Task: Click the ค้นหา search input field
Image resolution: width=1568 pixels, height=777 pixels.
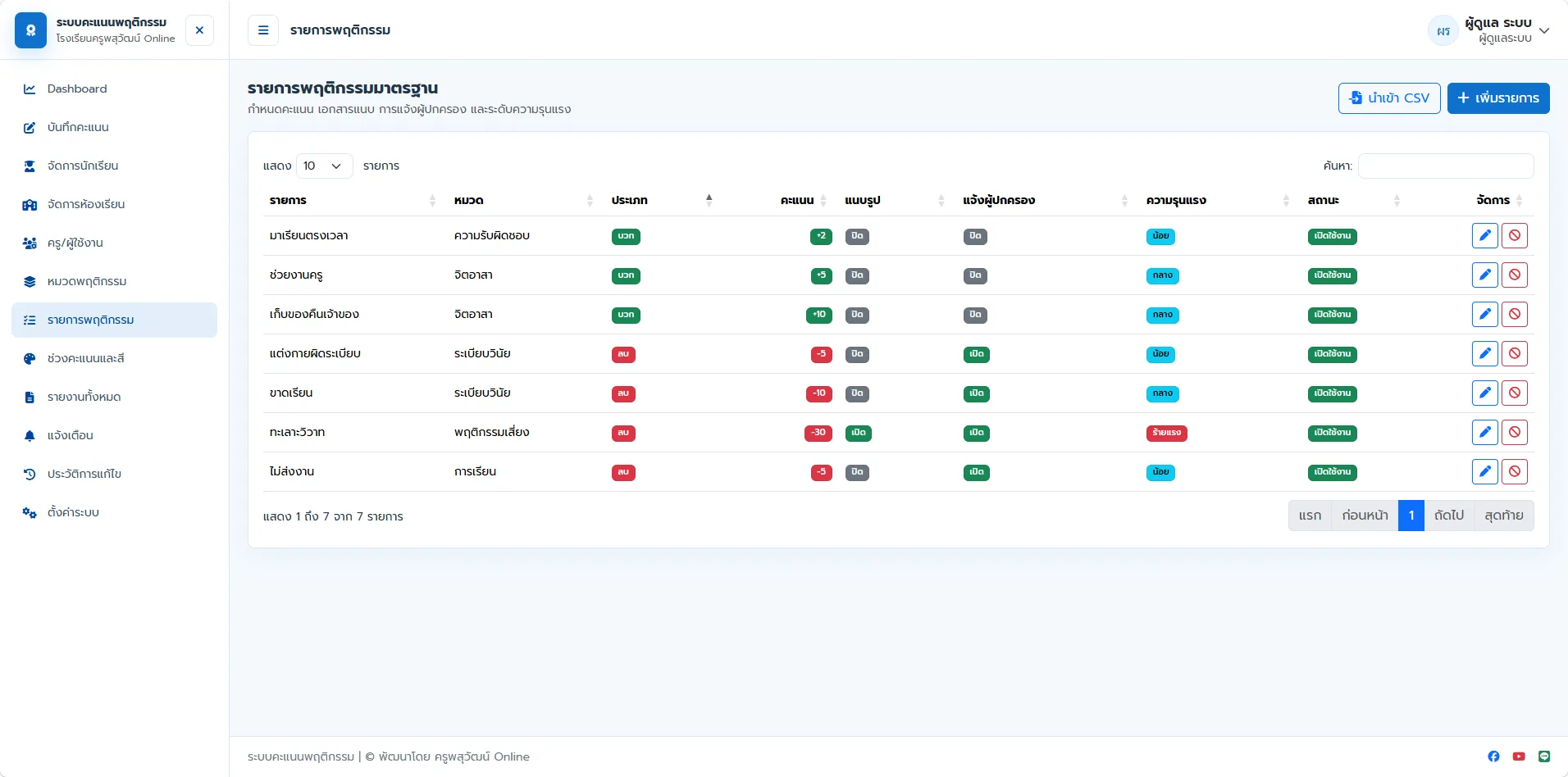Action: (1446, 166)
